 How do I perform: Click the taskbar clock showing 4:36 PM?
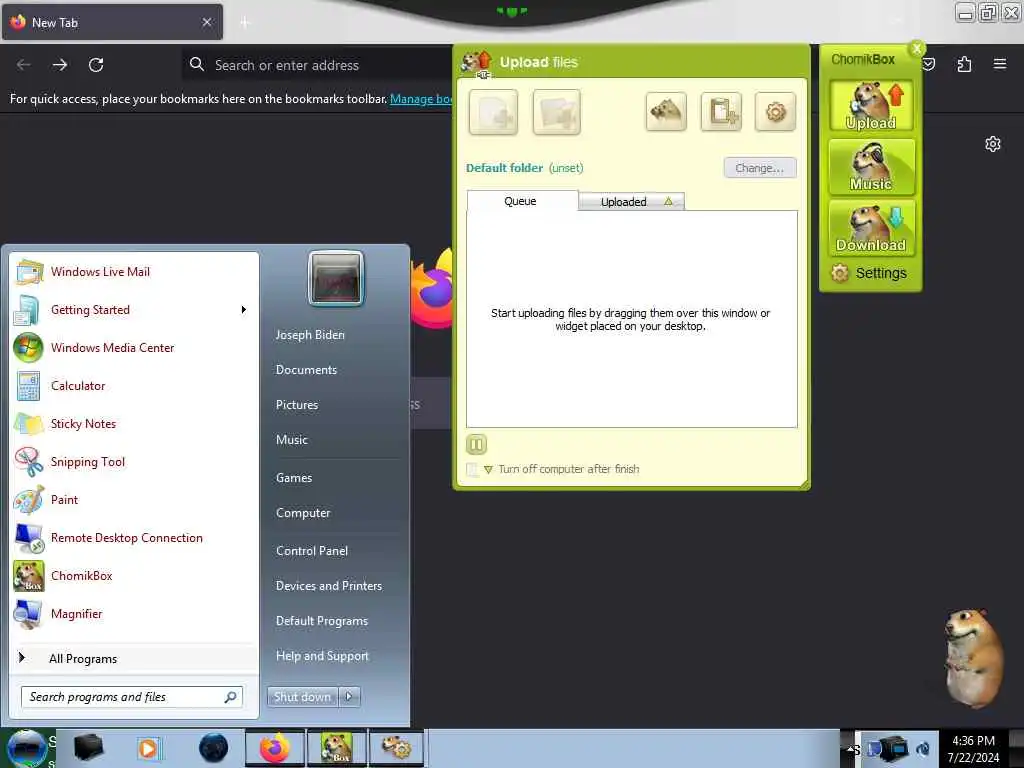pos(973,749)
